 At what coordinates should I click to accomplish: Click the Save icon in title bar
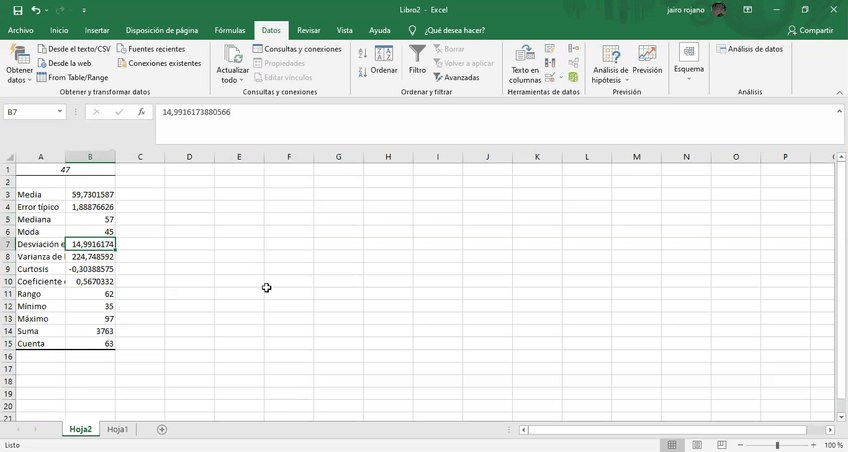[x=17, y=10]
